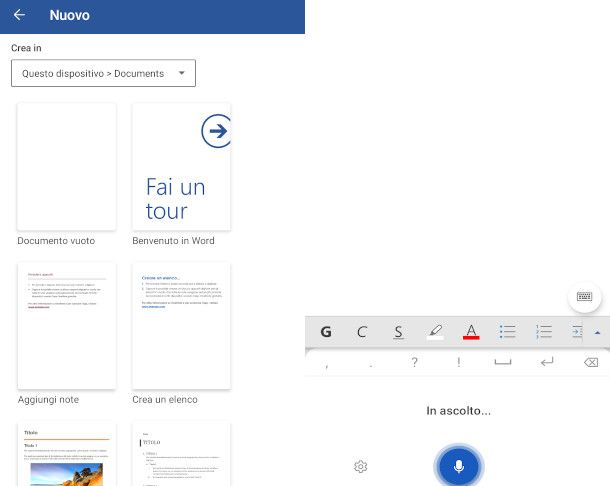
Task: Open the TITOLO outline template thumbnail
Action: click(x=181, y=454)
